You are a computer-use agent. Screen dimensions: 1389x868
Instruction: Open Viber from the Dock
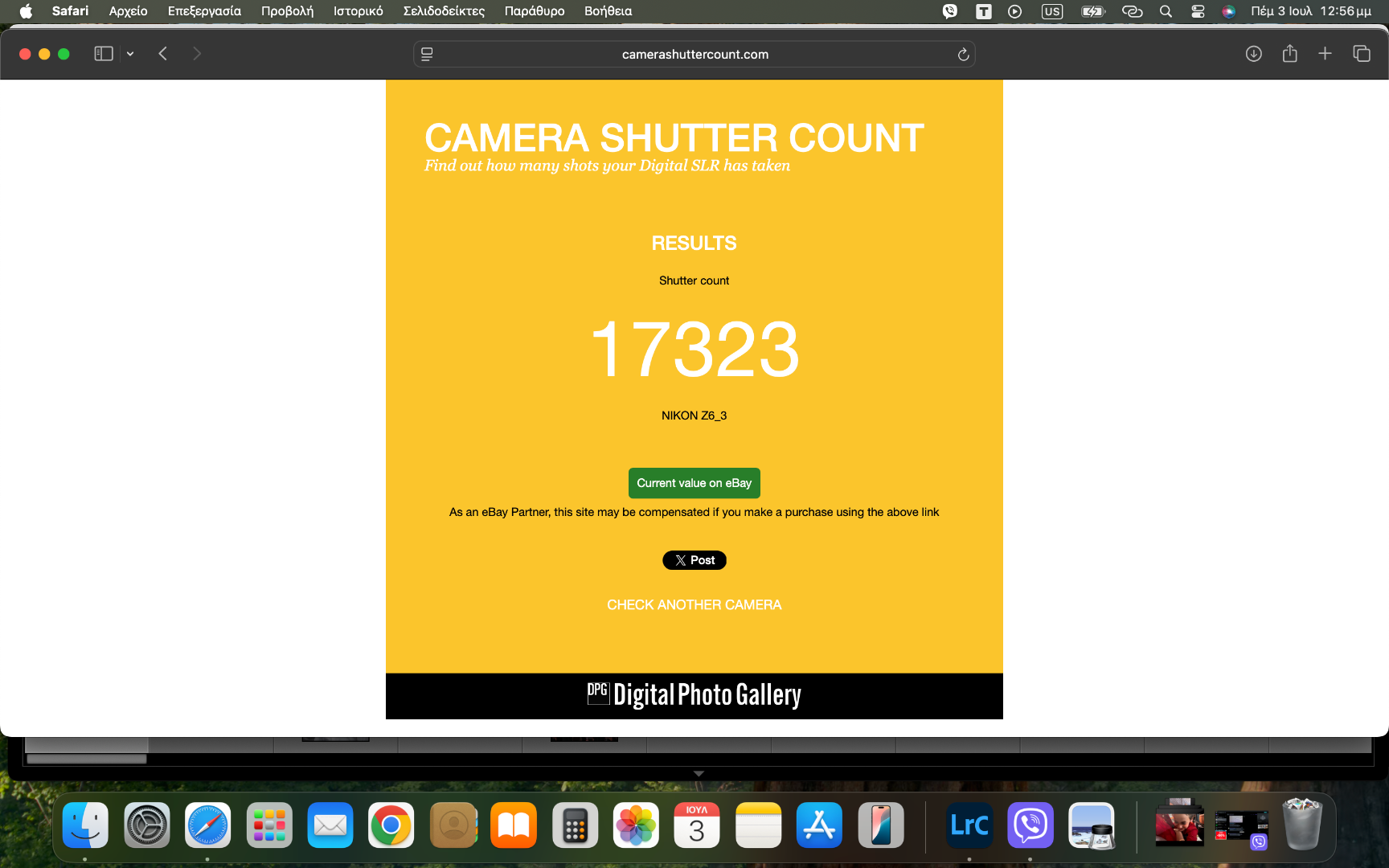[x=1030, y=825]
